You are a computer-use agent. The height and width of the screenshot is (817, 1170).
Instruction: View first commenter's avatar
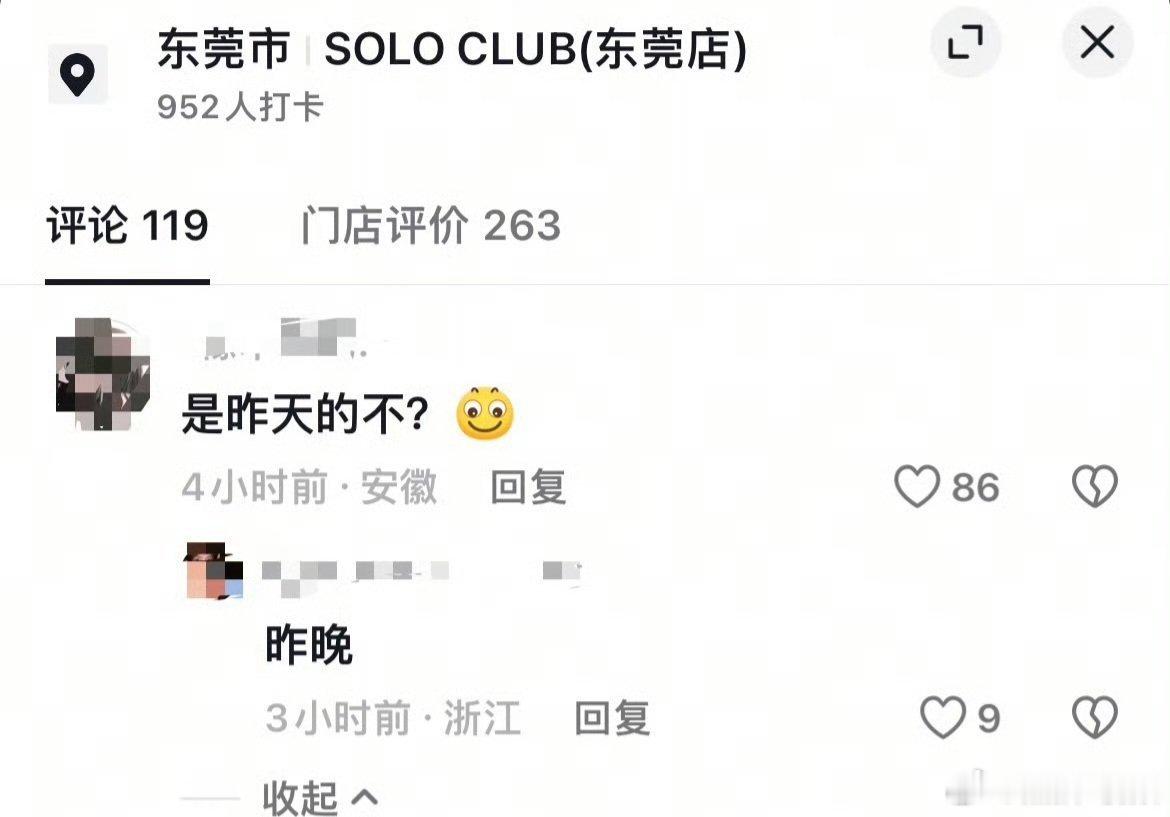pos(103,374)
